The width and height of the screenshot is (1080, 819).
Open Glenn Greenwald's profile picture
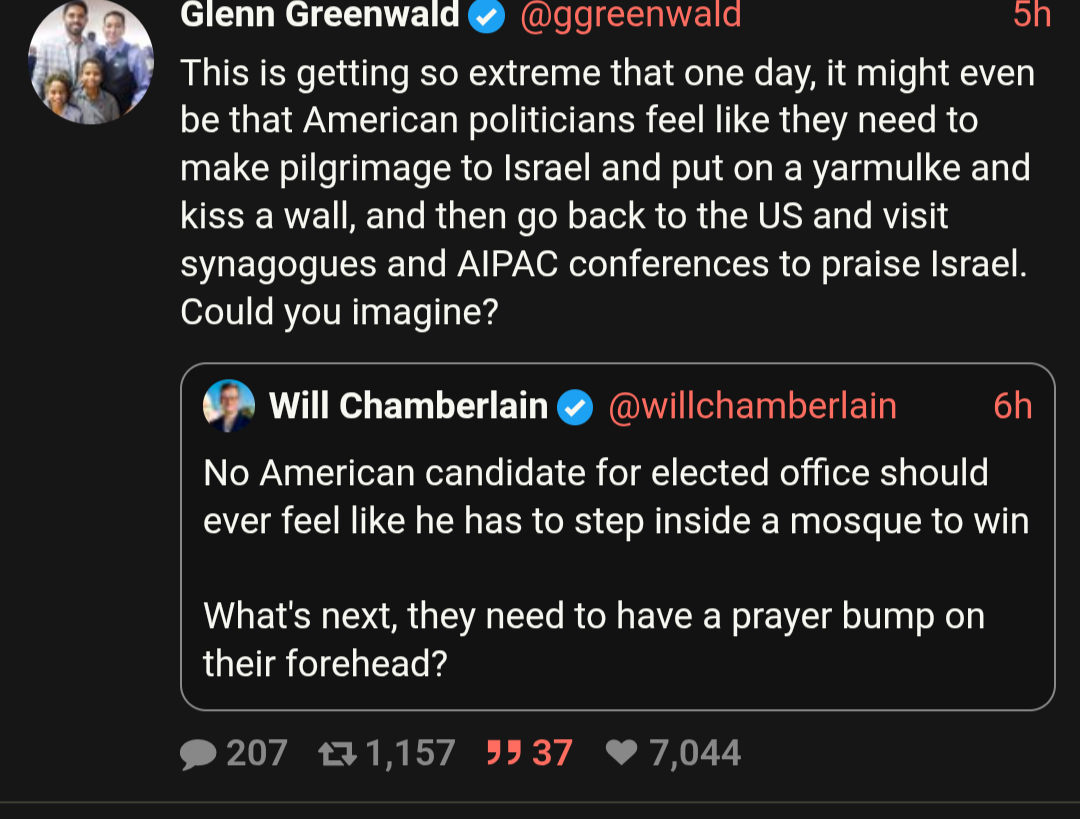(91, 62)
